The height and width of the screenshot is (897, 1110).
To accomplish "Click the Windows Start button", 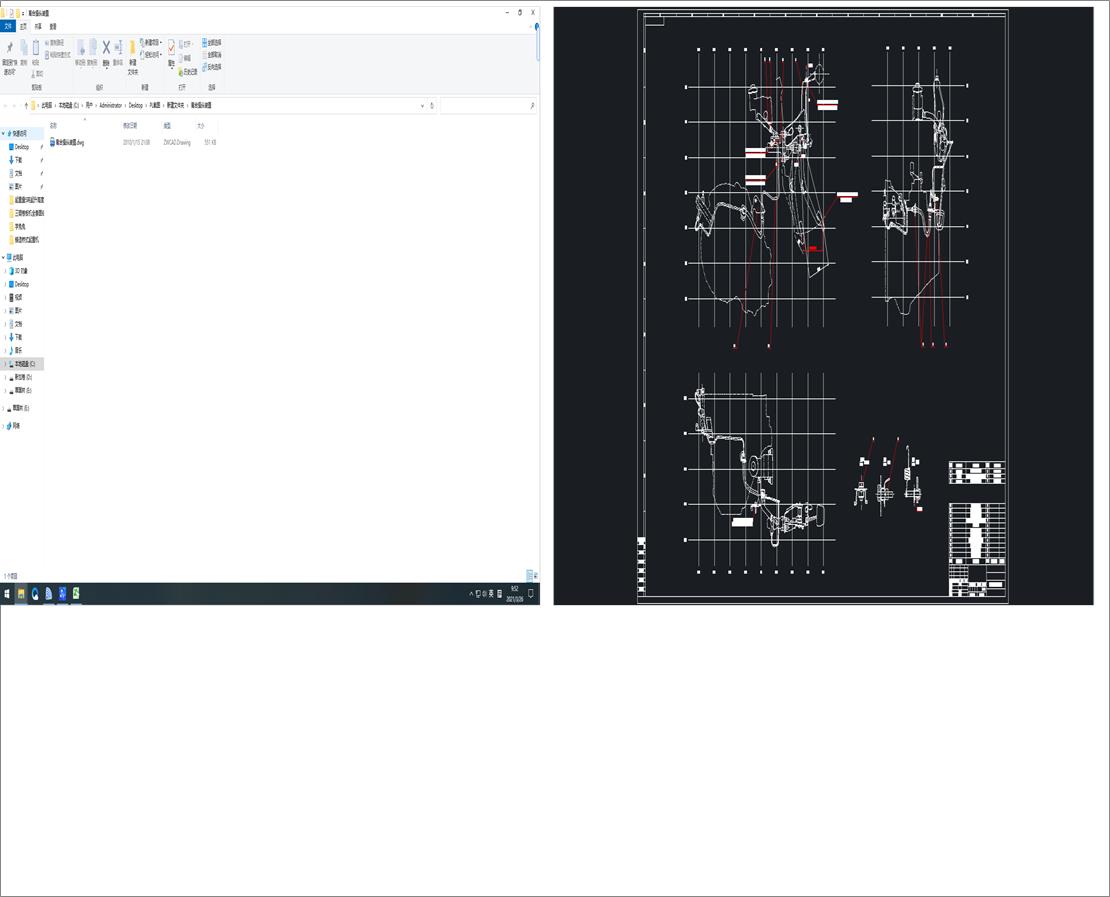I will pos(8,593).
